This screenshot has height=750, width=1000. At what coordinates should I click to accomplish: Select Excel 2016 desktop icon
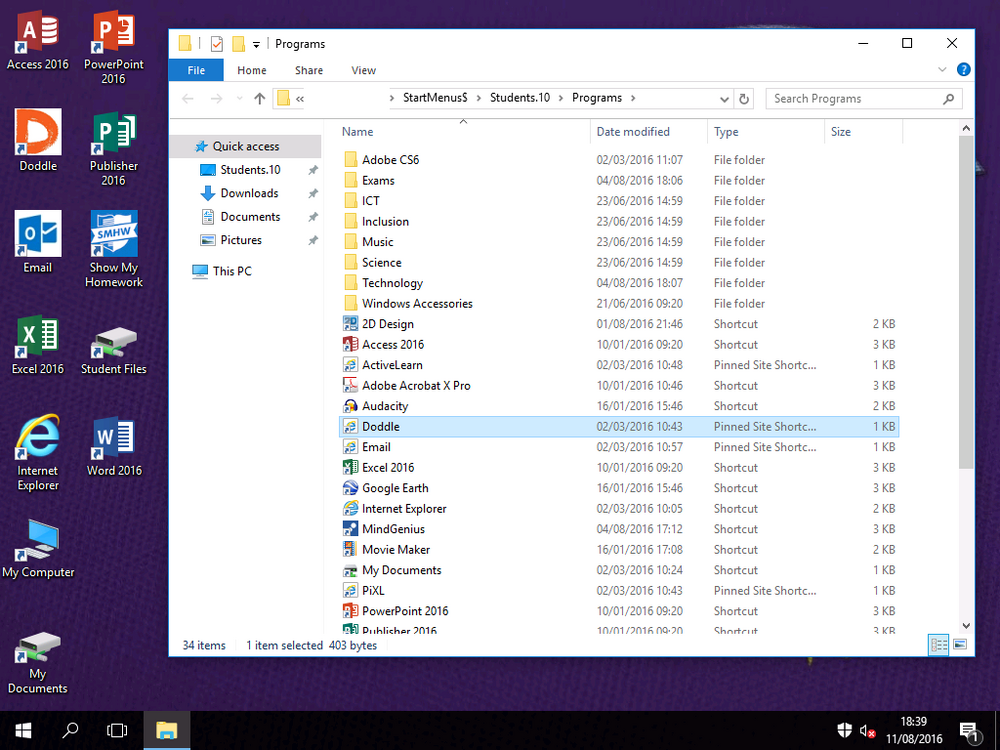coord(38,344)
